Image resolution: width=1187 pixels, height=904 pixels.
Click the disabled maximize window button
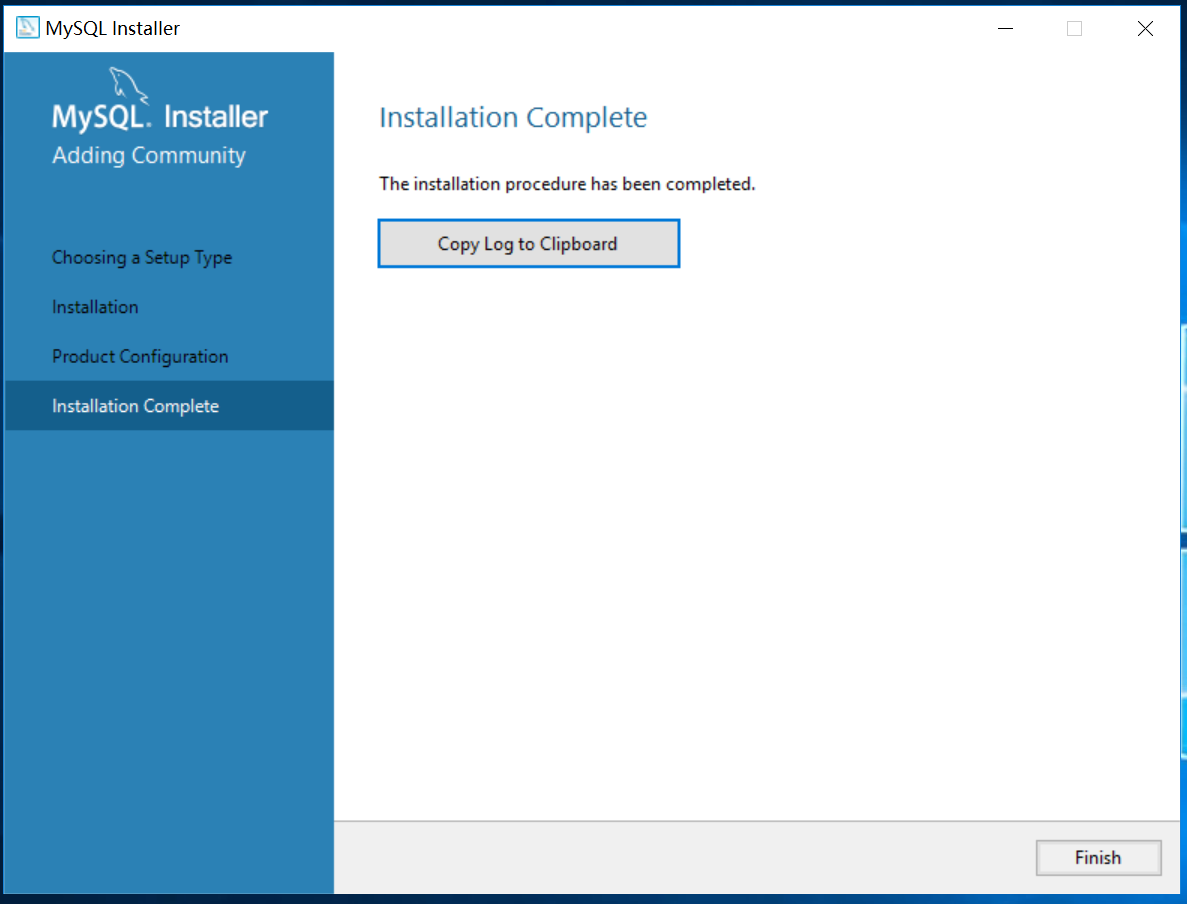pos(1074,29)
